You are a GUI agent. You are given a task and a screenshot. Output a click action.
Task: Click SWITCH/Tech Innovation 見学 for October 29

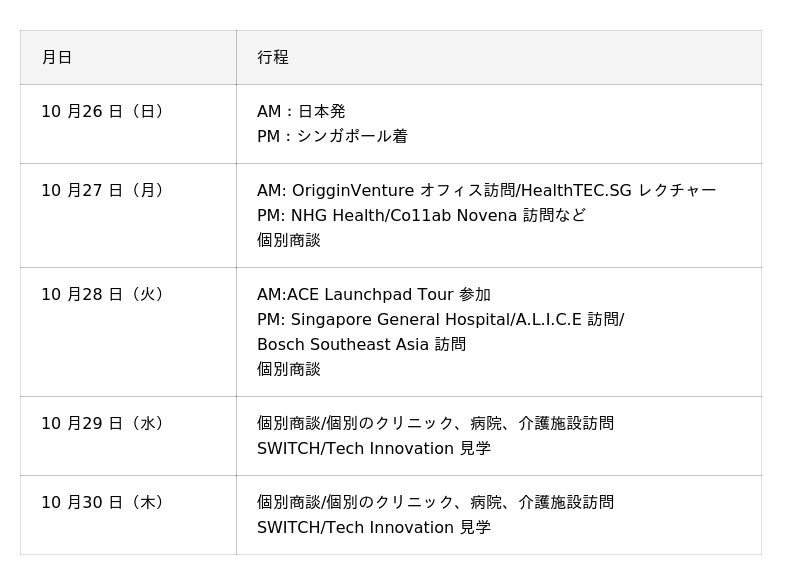tap(374, 449)
